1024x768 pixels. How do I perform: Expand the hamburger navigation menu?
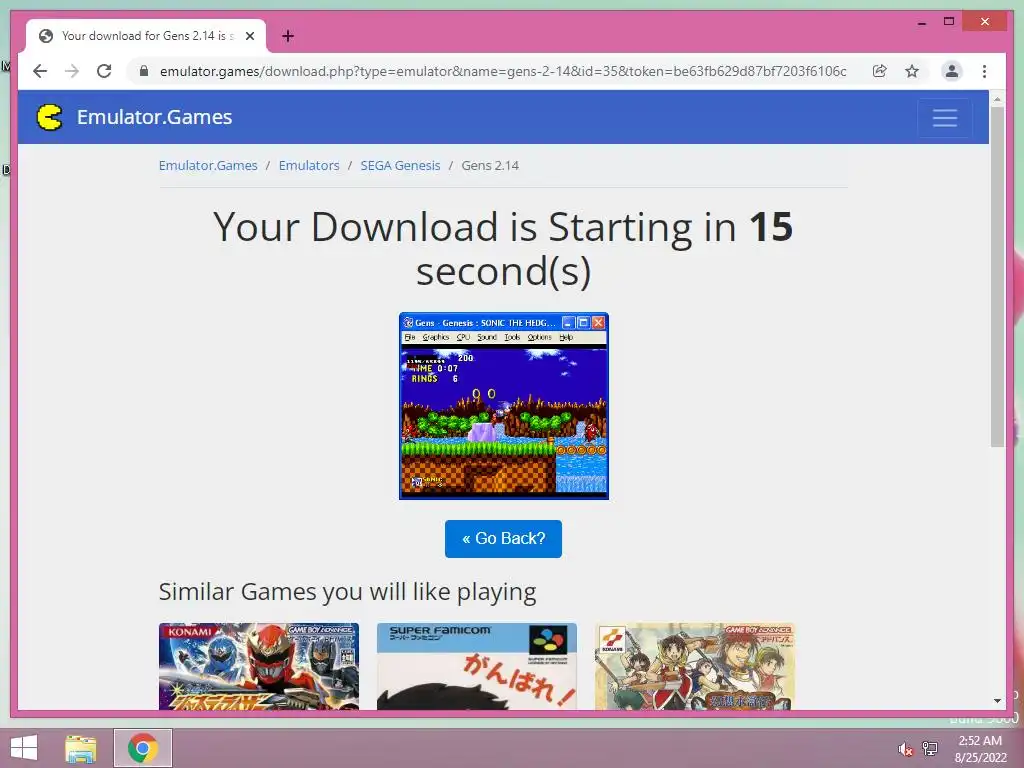pos(944,118)
